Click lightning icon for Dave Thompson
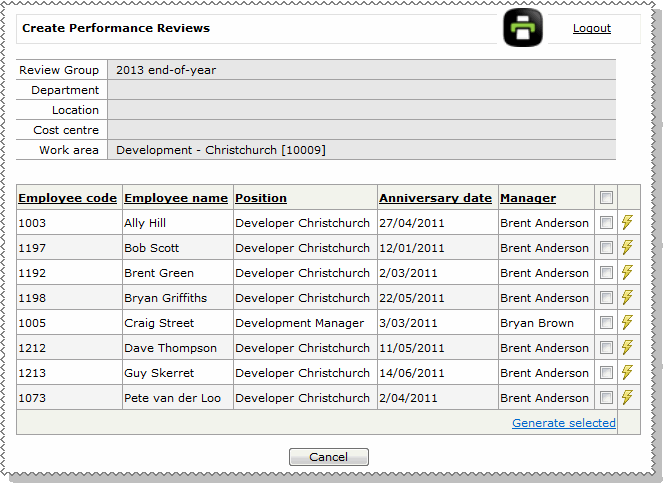 point(627,347)
